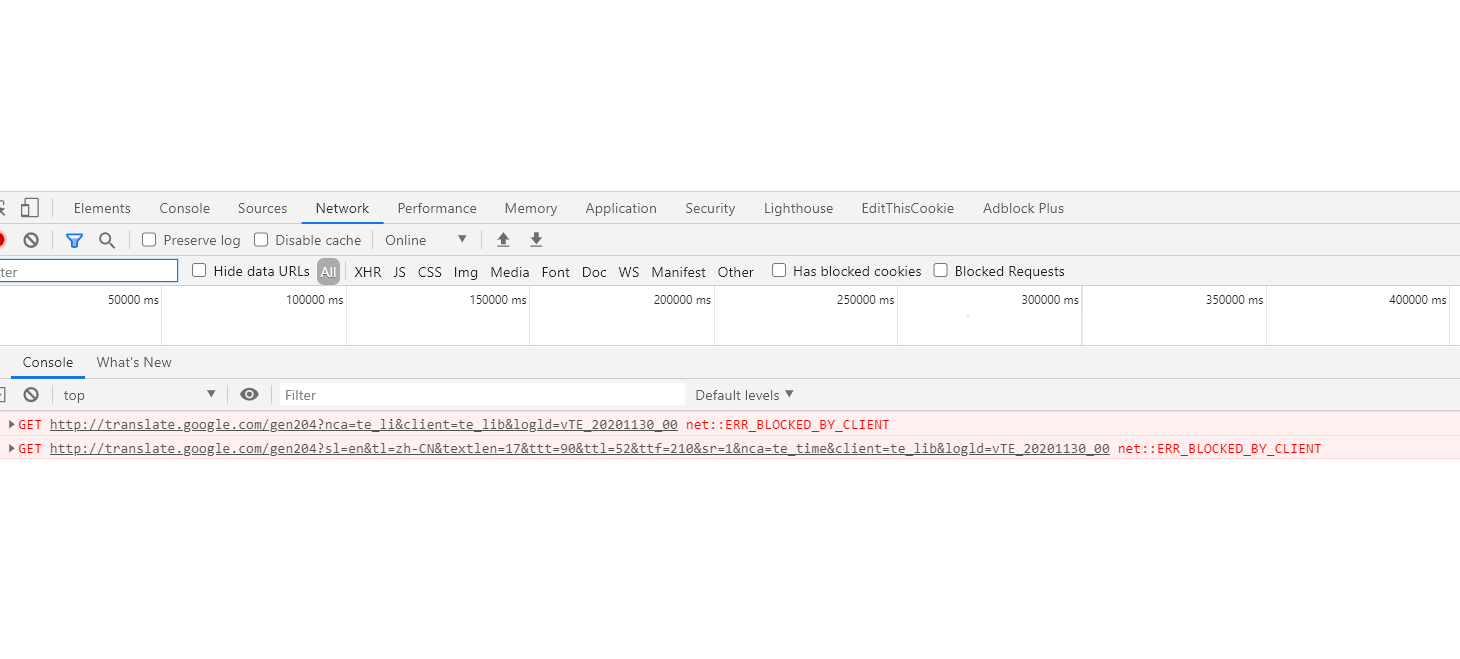Click the eye icon to create live expression
This screenshot has width=1460, height=659.
coord(249,394)
